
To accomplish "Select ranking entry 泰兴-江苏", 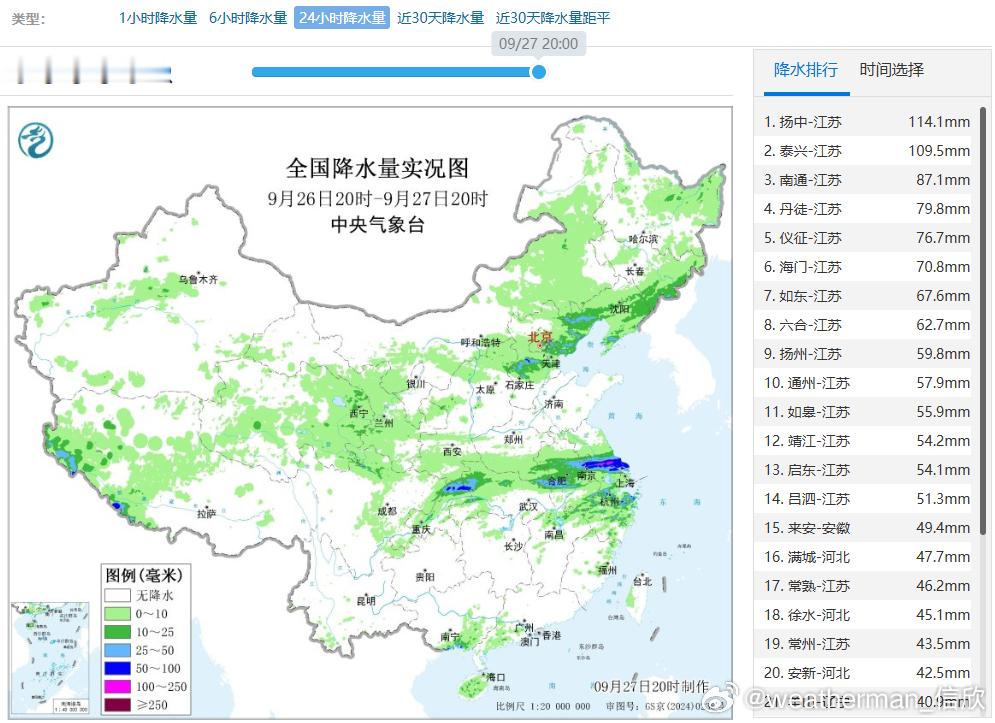I will pos(867,150).
